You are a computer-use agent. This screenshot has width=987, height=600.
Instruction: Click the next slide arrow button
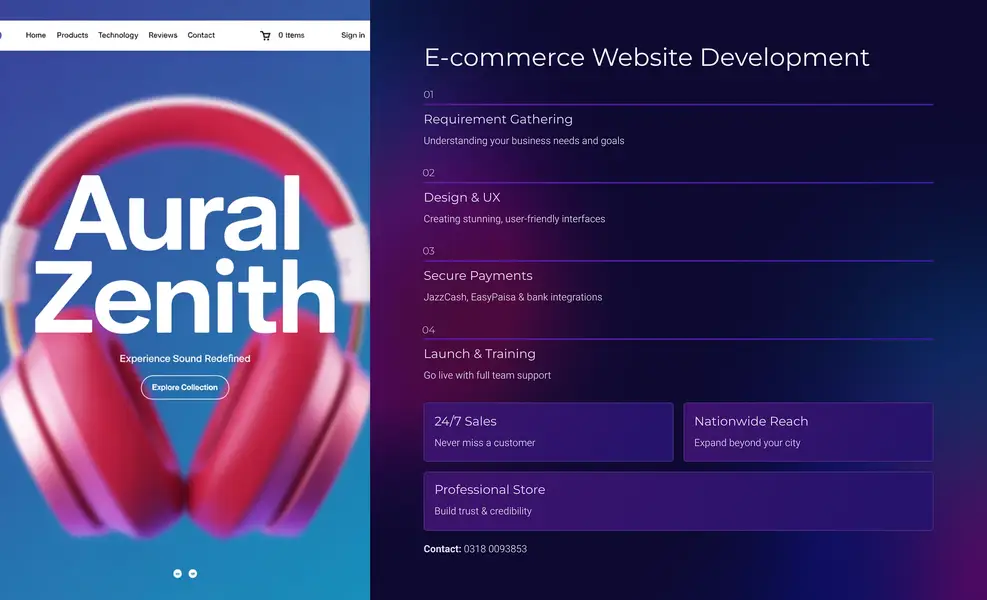[x=193, y=574]
